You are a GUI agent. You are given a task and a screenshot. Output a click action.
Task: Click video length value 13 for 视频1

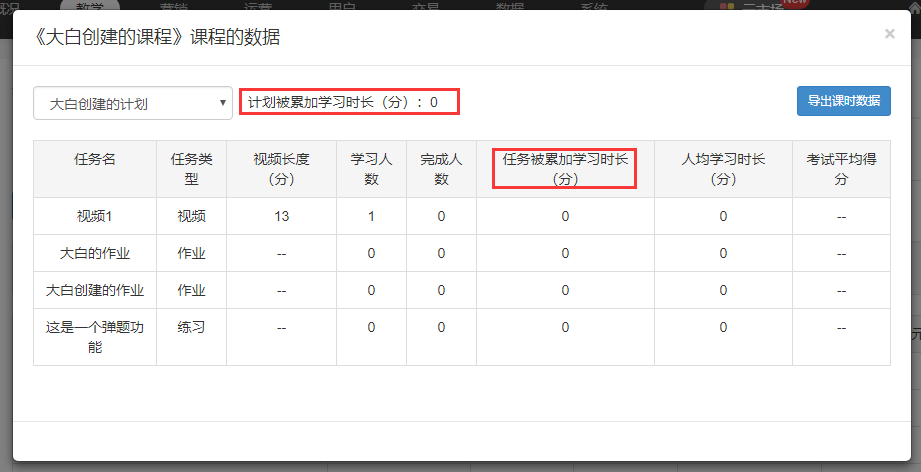(x=281, y=216)
